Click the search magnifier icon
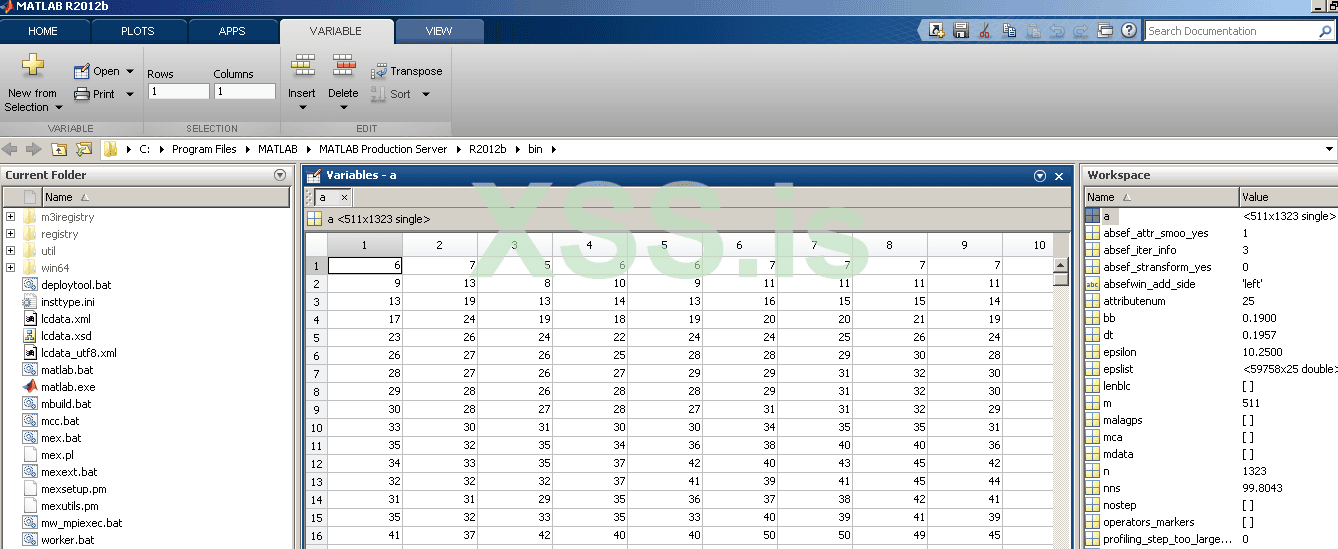 point(1325,32)
